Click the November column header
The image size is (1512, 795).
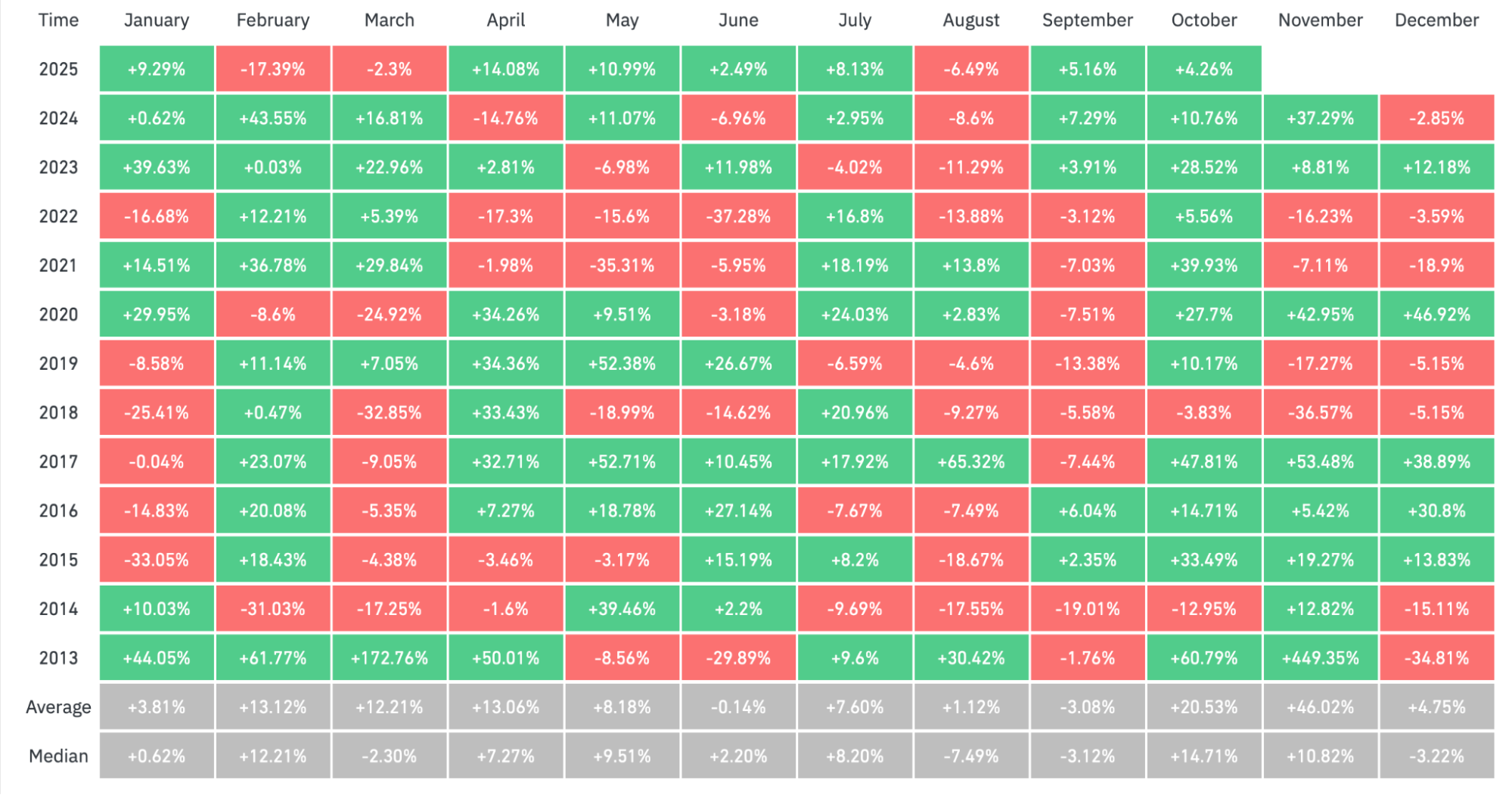point(1320,20)
